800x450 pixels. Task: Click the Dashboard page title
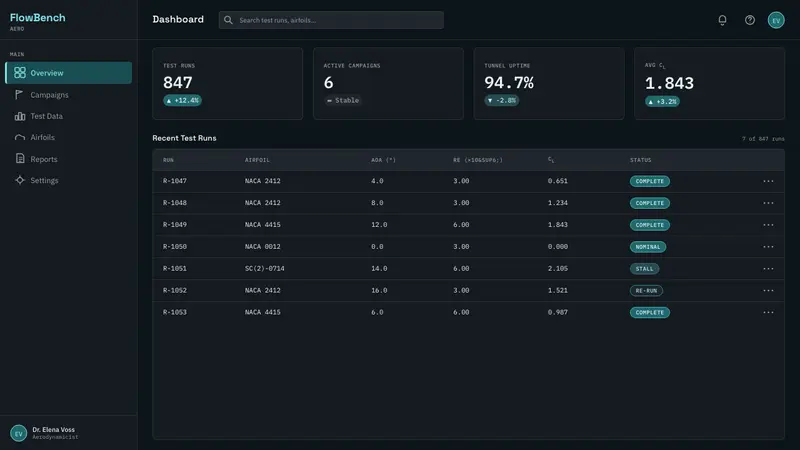click(178, 19)
